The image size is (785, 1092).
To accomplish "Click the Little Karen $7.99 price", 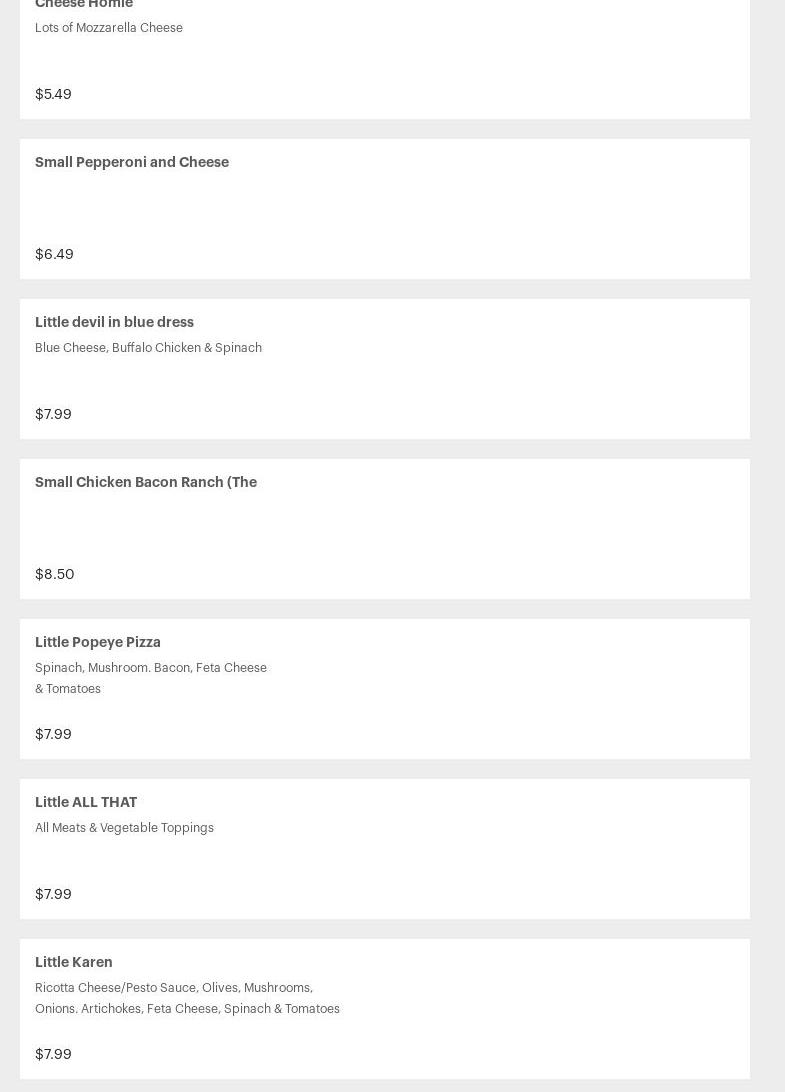I will click(x=53, y=1054).
